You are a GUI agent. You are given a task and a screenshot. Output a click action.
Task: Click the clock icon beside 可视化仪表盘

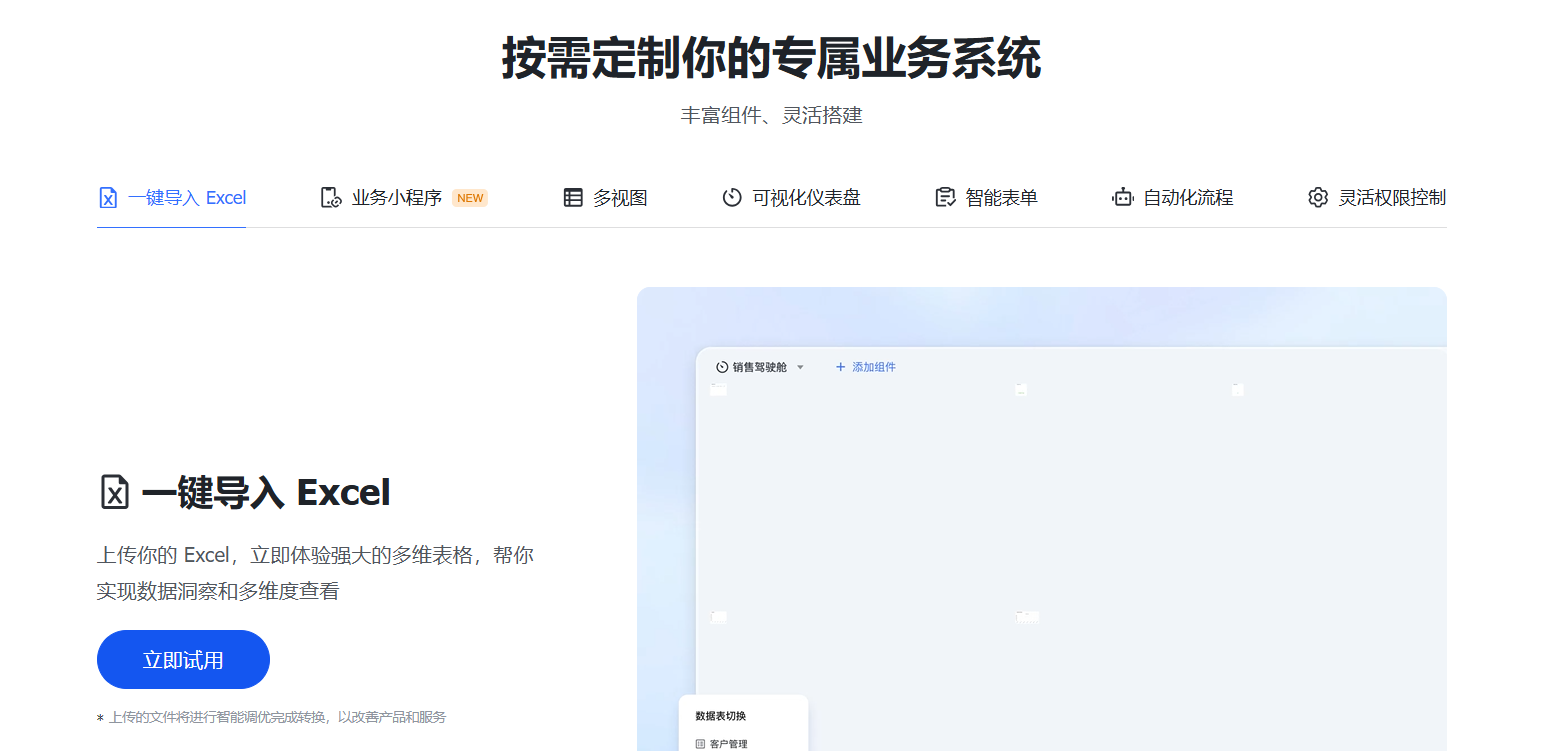tap(729, 197)
